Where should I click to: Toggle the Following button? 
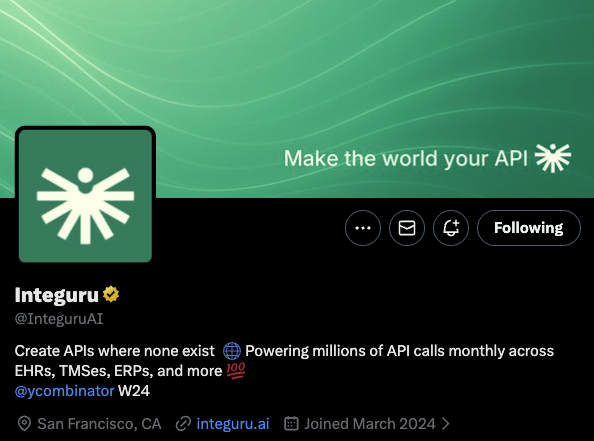click(528, 228)
